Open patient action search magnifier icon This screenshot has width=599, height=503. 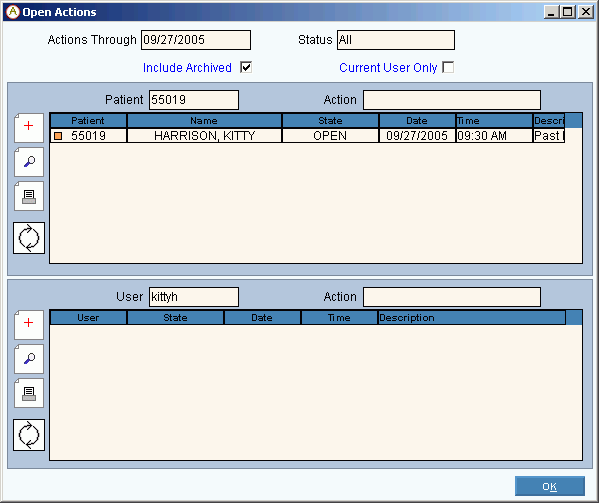coord(29,162)
